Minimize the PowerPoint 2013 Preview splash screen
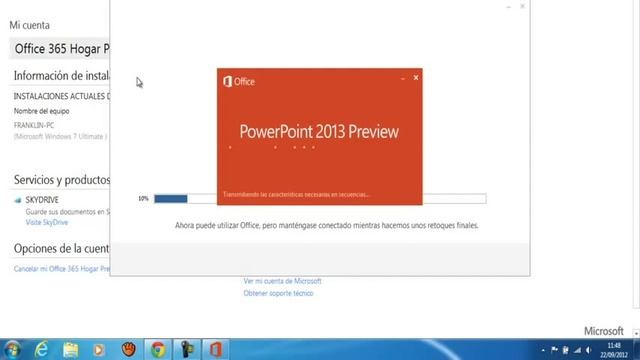Screen dimensions: 640x360 coord(403,78)
